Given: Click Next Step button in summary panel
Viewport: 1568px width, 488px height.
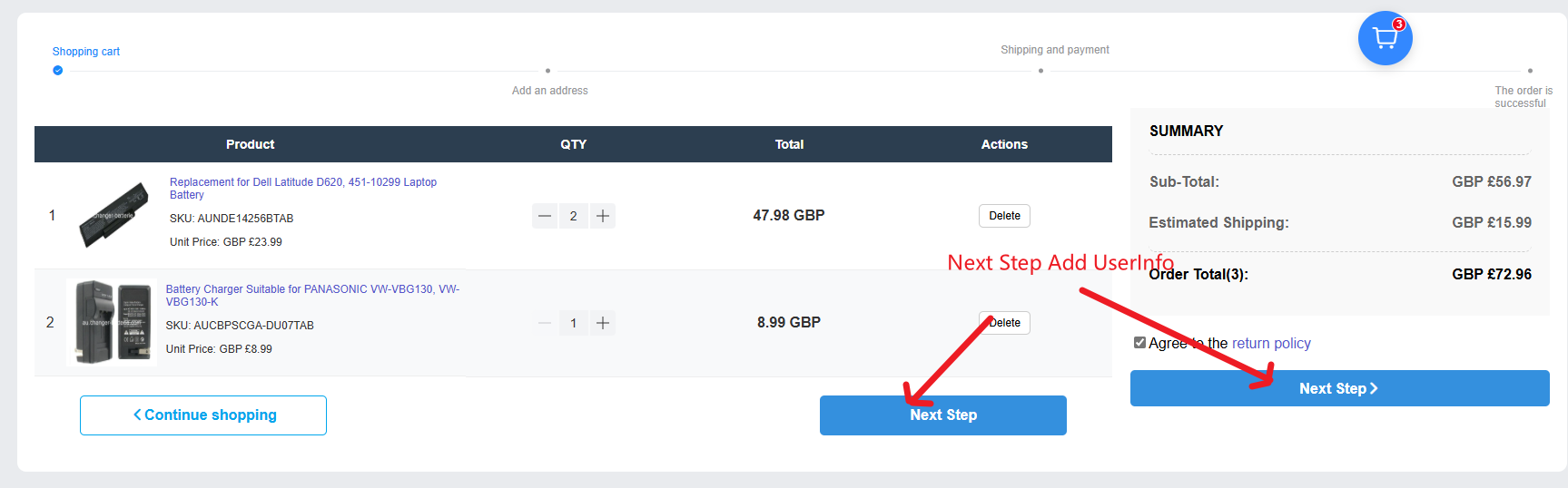Looking at the screenshot, I should click(x=1339, y=388).
